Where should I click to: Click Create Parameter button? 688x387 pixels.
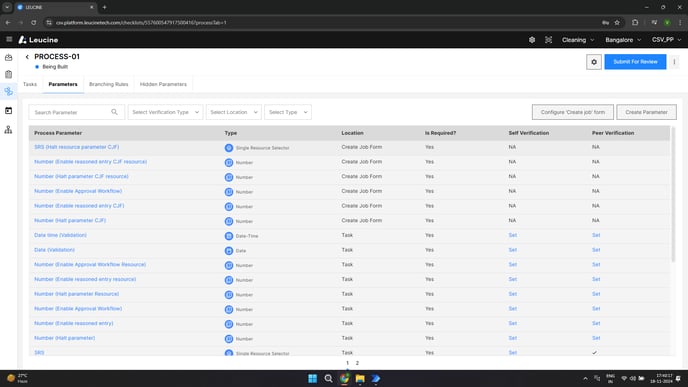tap(646, 112)
